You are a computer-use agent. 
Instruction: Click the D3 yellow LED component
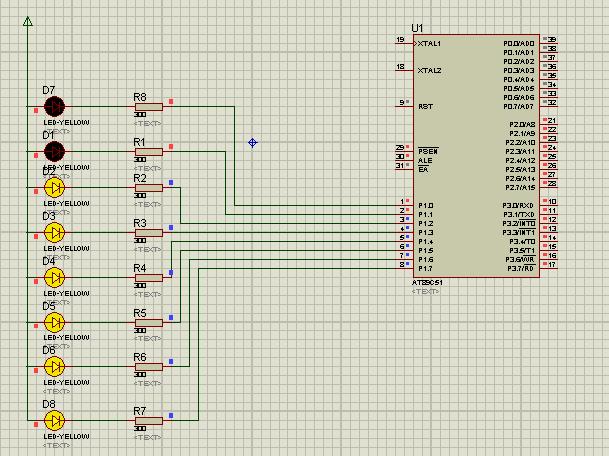pyautogui.click(x=54, y=233)
